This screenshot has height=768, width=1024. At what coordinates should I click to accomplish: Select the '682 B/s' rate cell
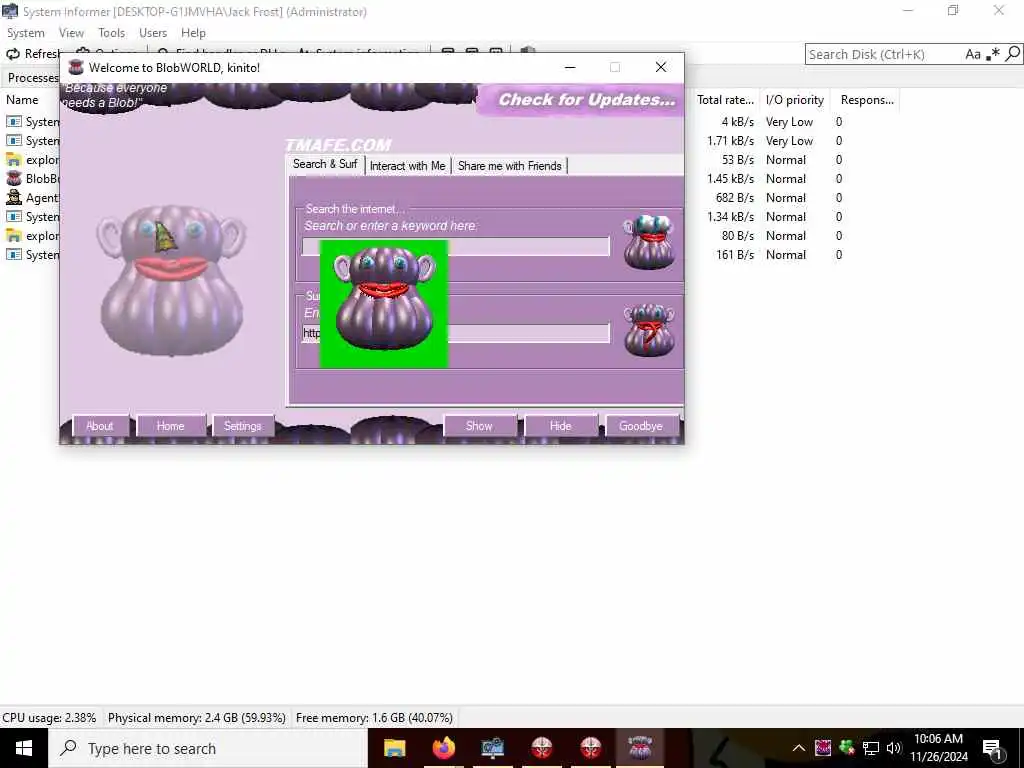[x=735, y=197]
